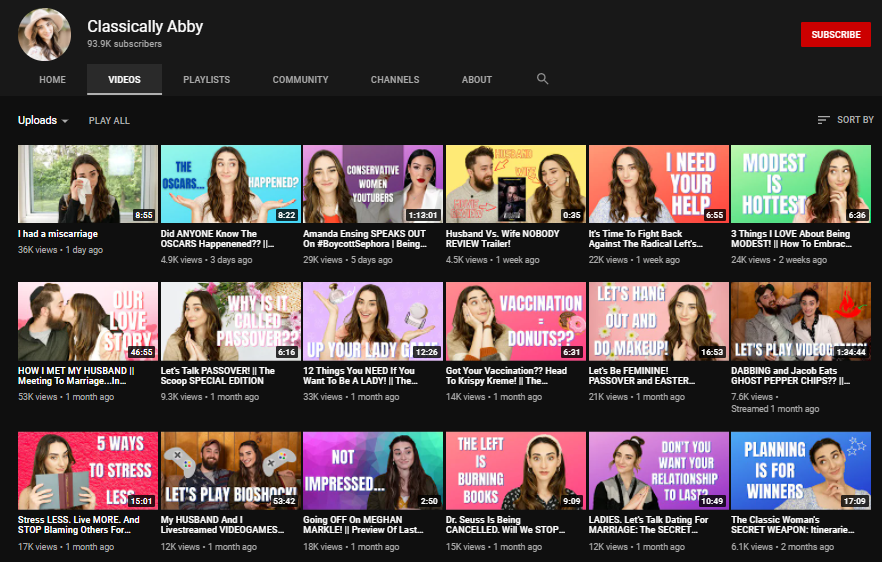Click the '5 Ways To Stress Less' thumbnail
The width and height of the screenshot is (882, 562).
(x=88, y=471)
